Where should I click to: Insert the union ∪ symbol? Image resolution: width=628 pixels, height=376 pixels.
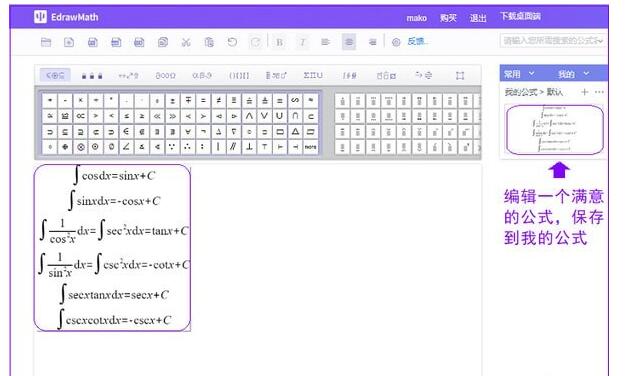[x=280, y=116]
